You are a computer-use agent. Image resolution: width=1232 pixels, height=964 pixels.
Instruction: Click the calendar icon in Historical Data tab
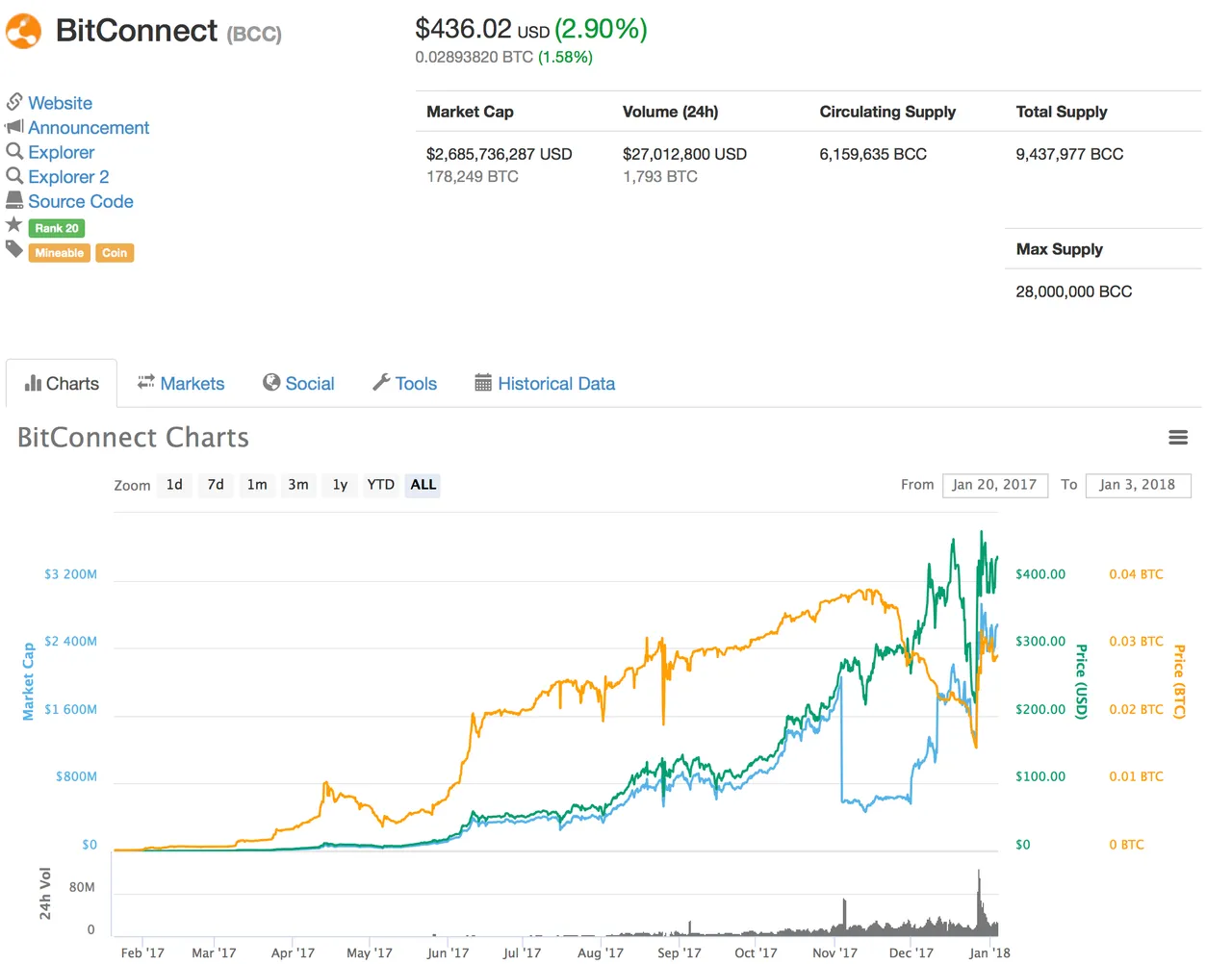483,383
